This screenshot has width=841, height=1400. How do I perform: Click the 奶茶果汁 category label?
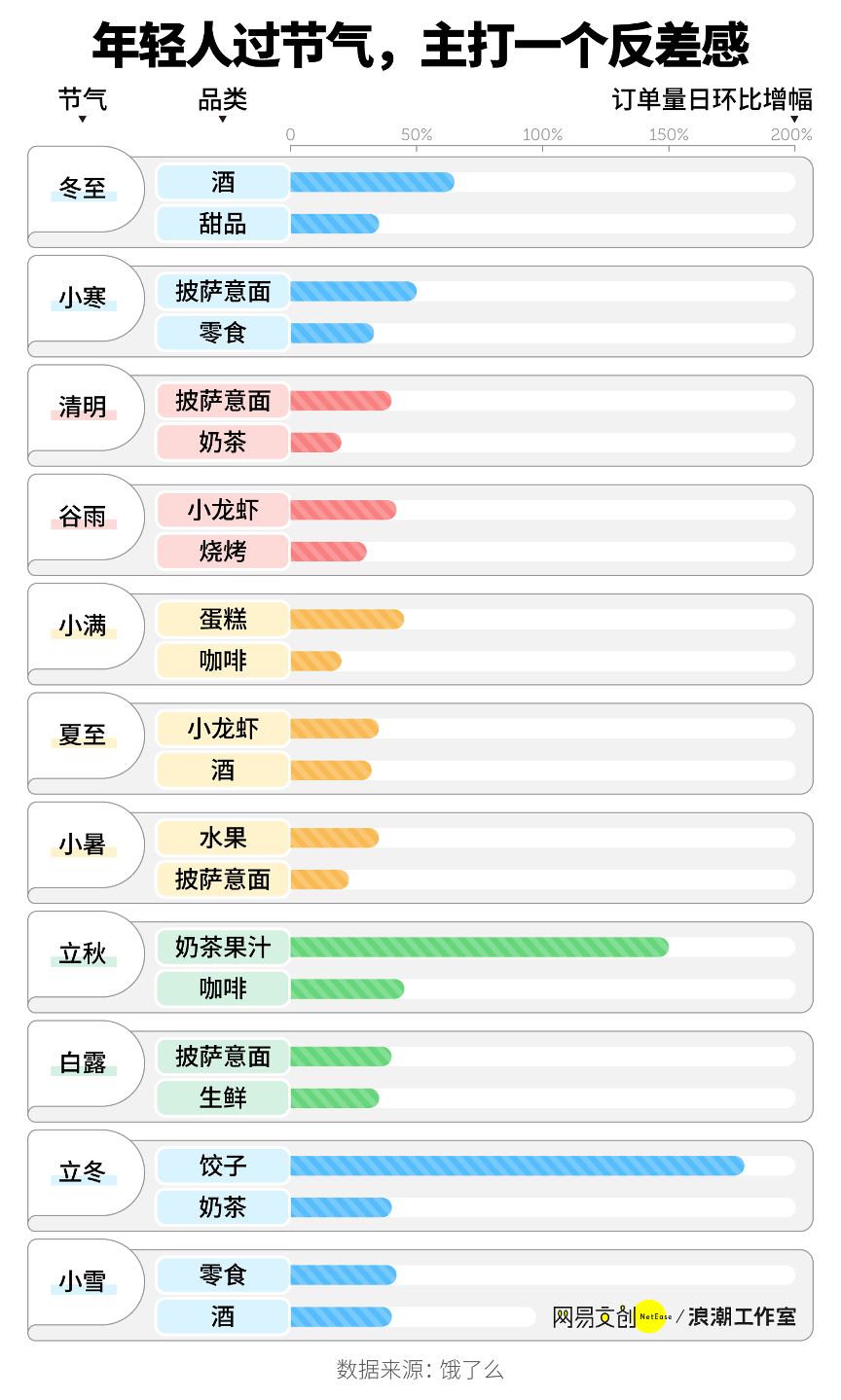pyautogui.click(x=223, y=947)
